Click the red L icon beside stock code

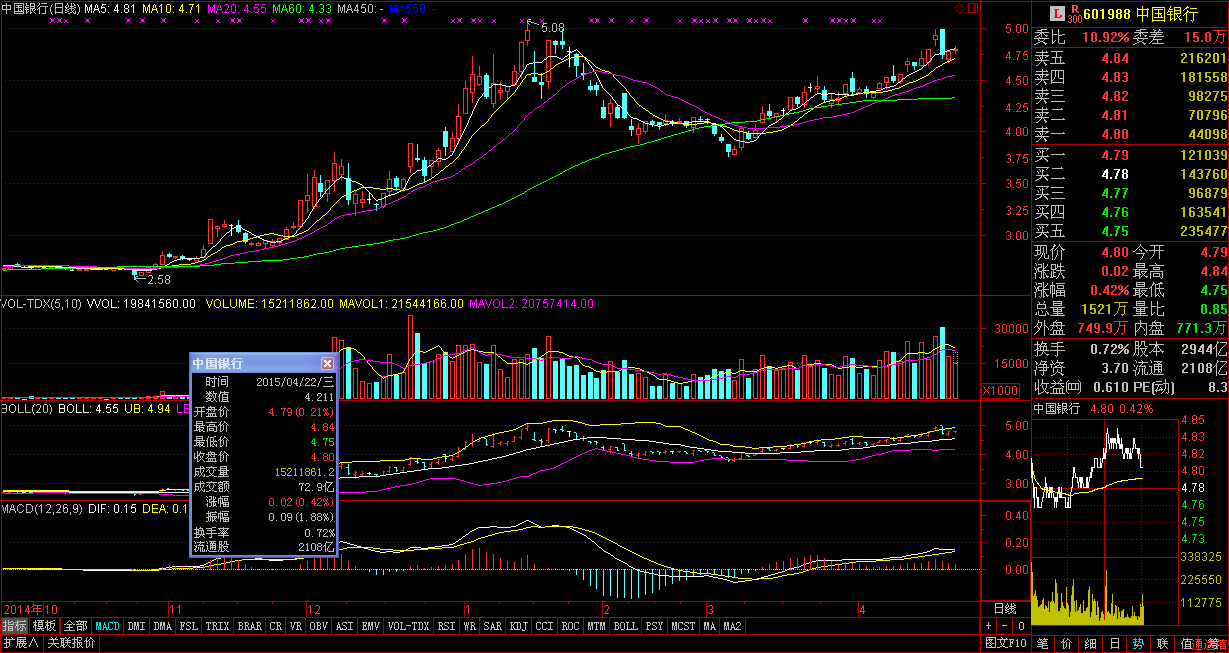click(1057, 13)
